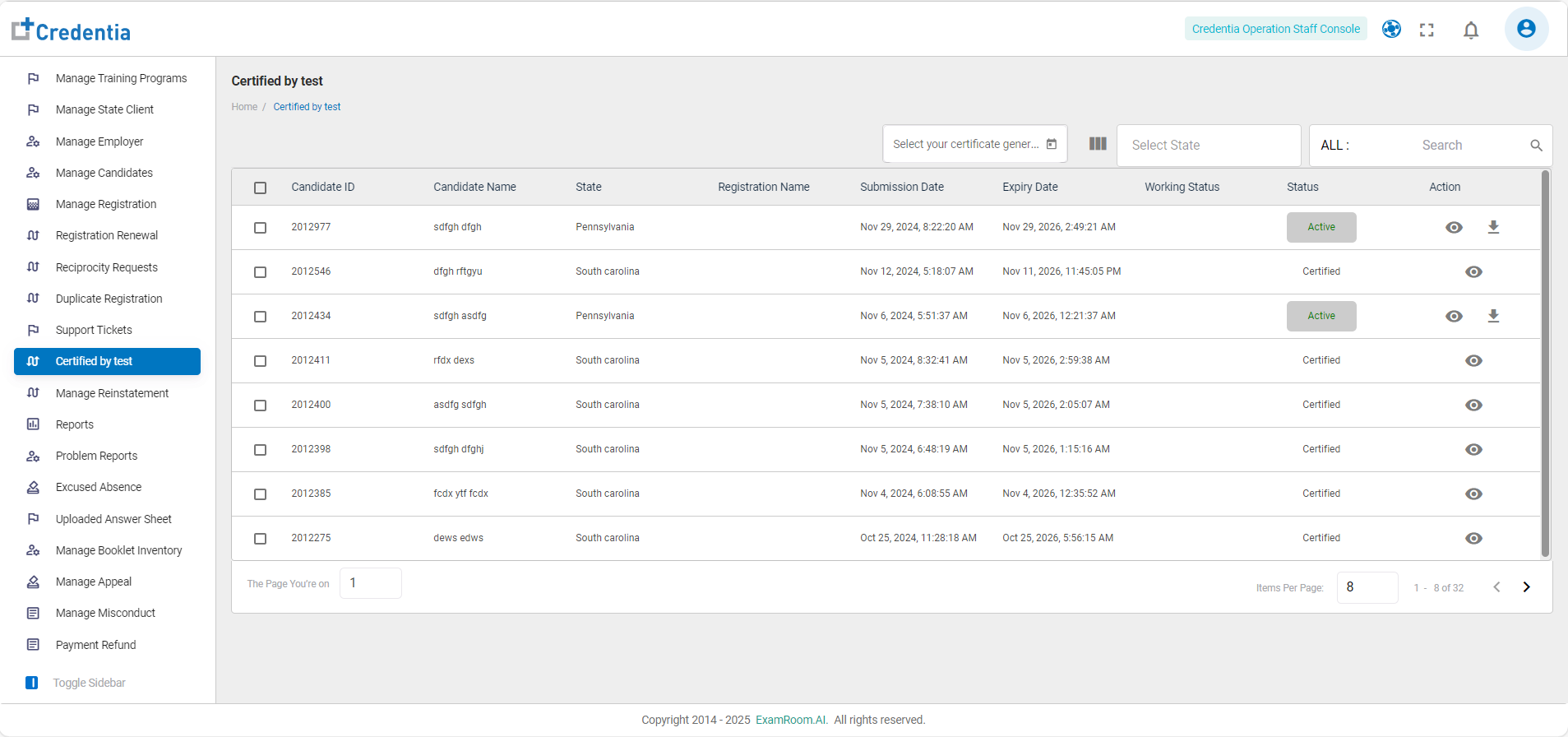Click the current page number field

[x=371, y=583]
